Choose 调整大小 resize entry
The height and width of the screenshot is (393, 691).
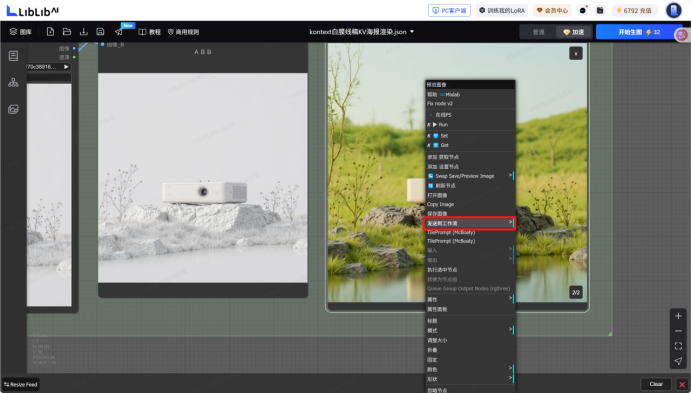pyautogui.click(x=470, y=340)
